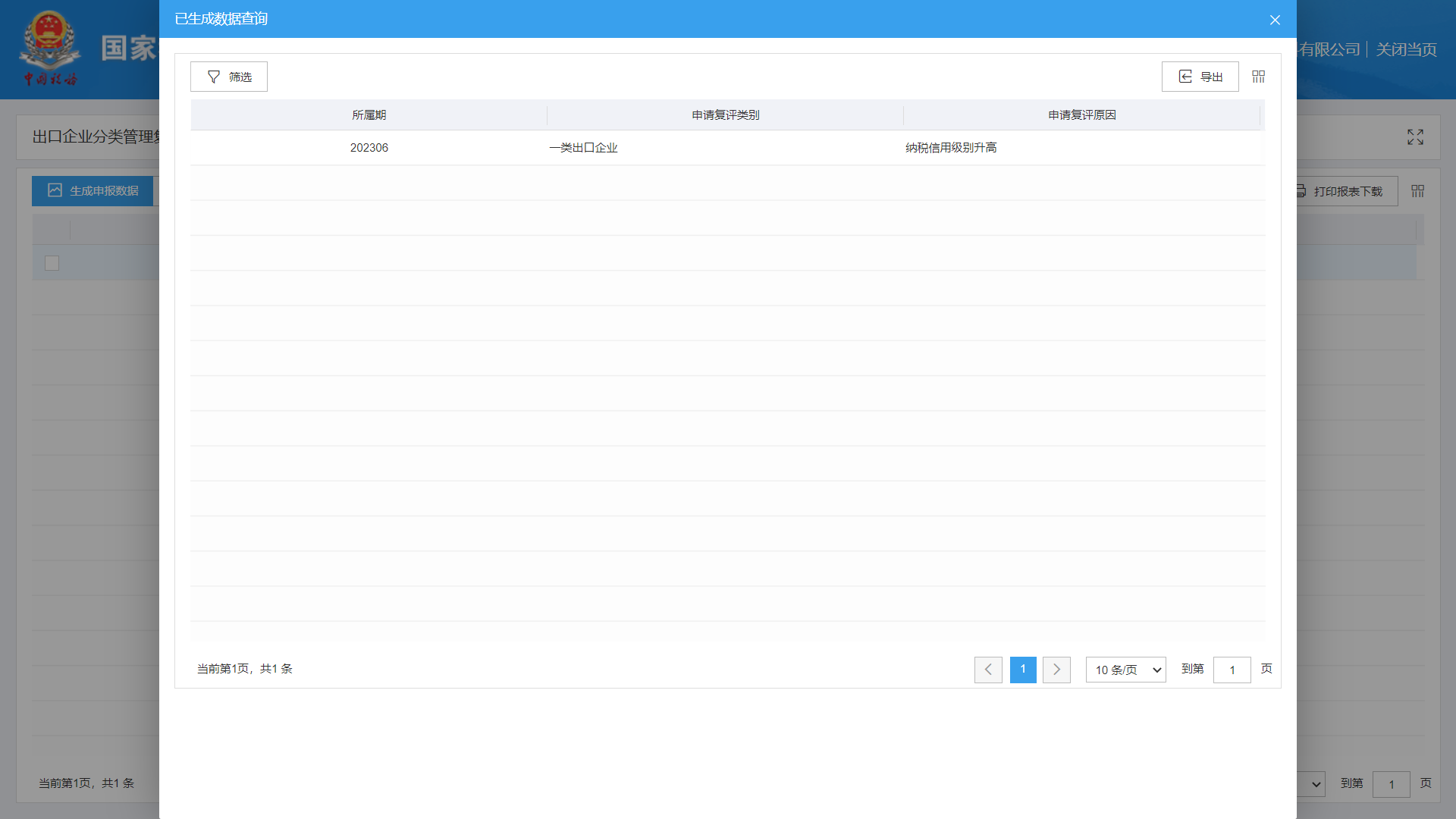Go to next page arrow in dialog
Image resolution: width=1456 pixels, height=819 pixels.
point(1056,670)
